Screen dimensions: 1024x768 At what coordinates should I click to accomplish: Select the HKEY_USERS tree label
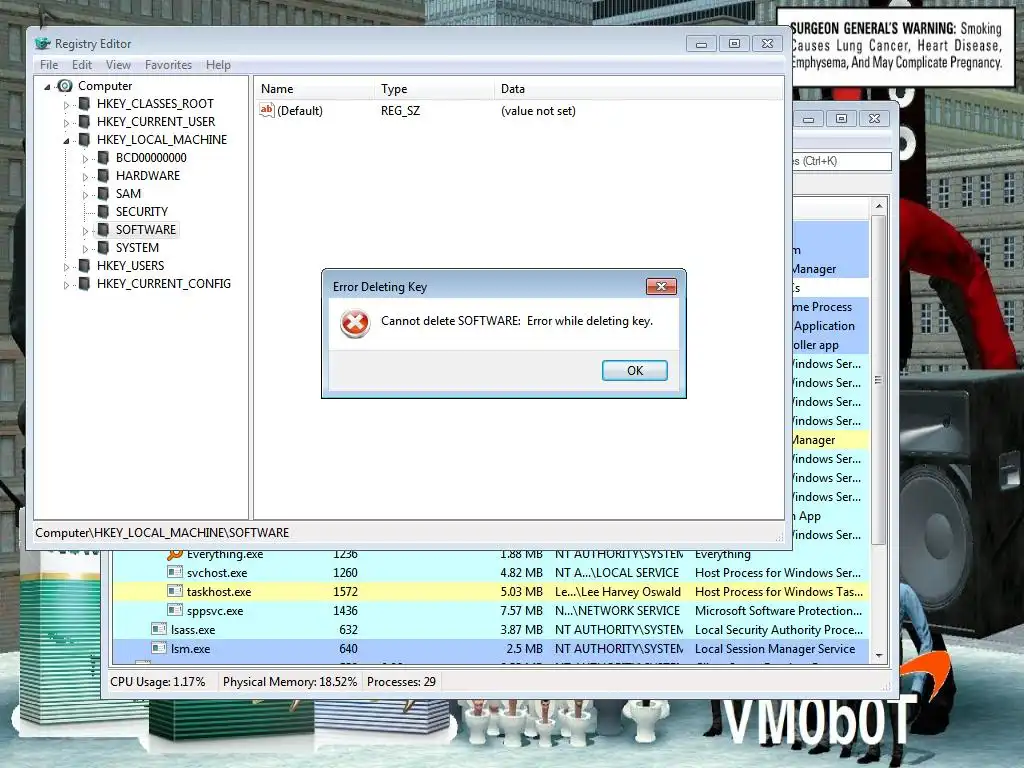[x=131, y=265]
